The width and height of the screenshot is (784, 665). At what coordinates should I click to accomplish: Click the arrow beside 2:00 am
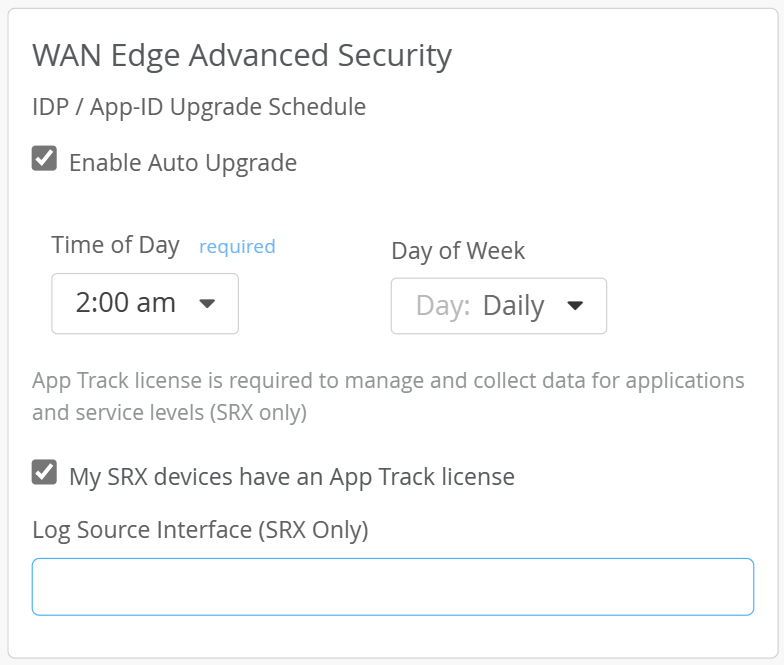point(208,303)
